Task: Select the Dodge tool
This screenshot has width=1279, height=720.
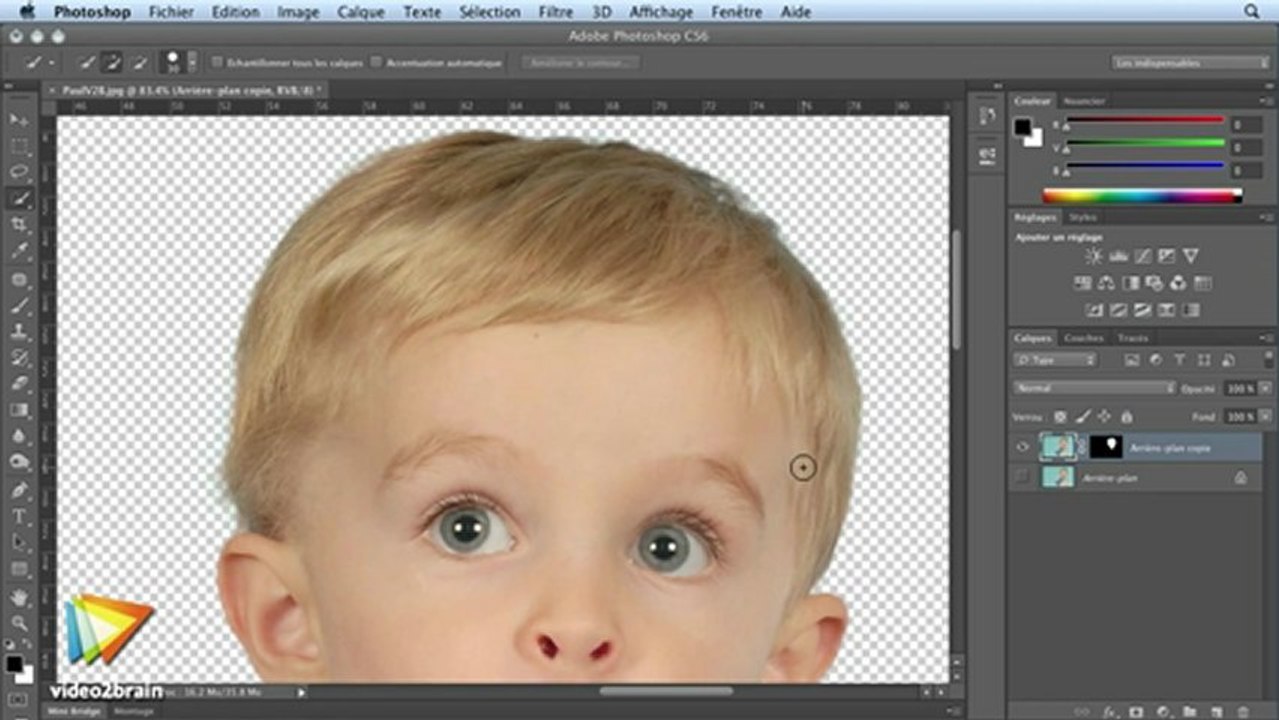Action: (x=18, y=462)
